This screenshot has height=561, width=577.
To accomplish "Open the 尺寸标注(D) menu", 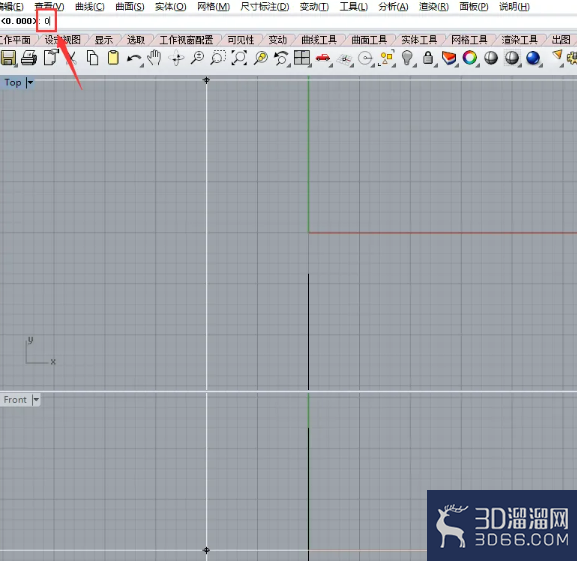I will pos(265,7).
